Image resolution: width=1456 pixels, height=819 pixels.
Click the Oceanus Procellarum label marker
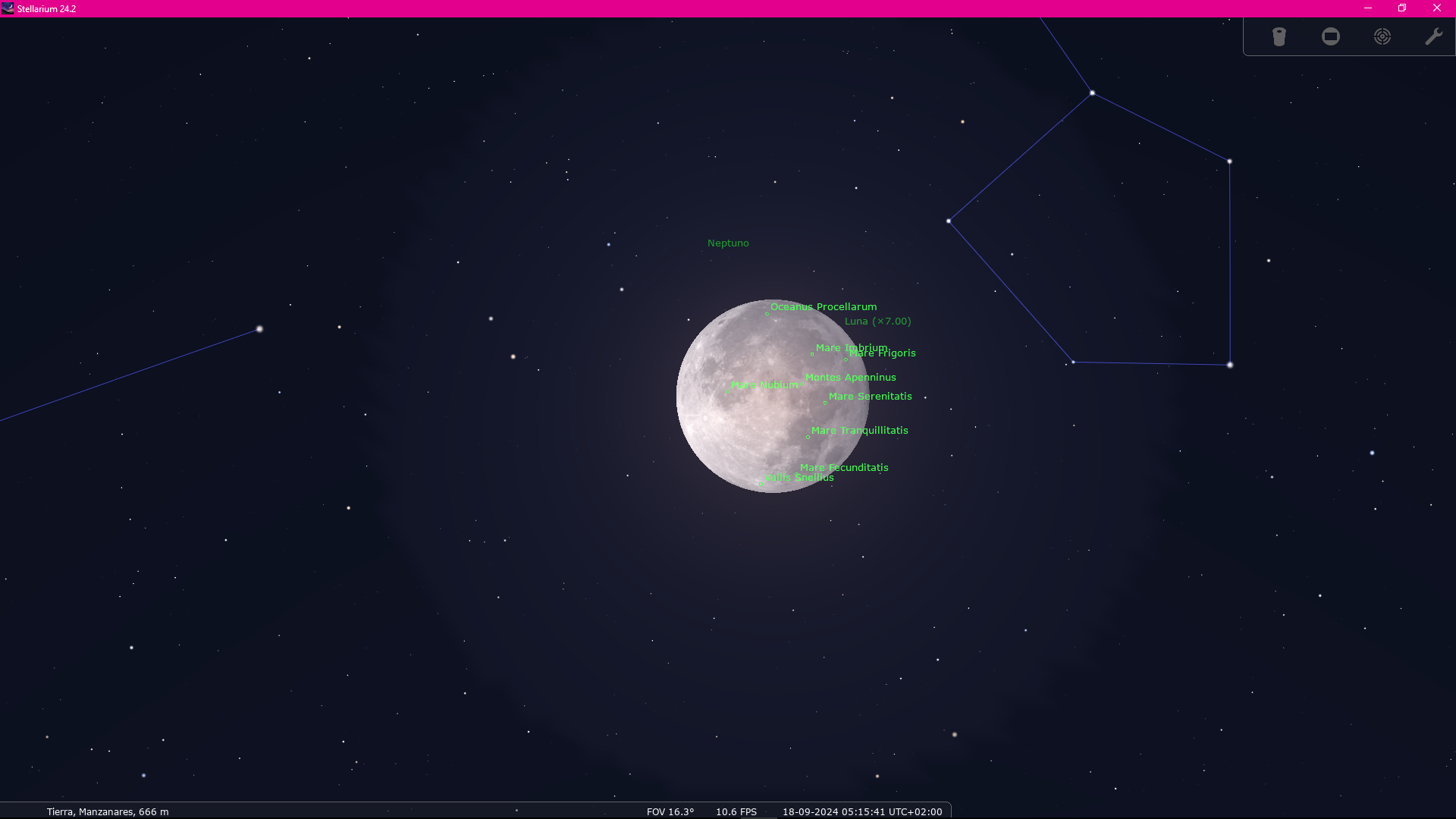tap(823, 307)
